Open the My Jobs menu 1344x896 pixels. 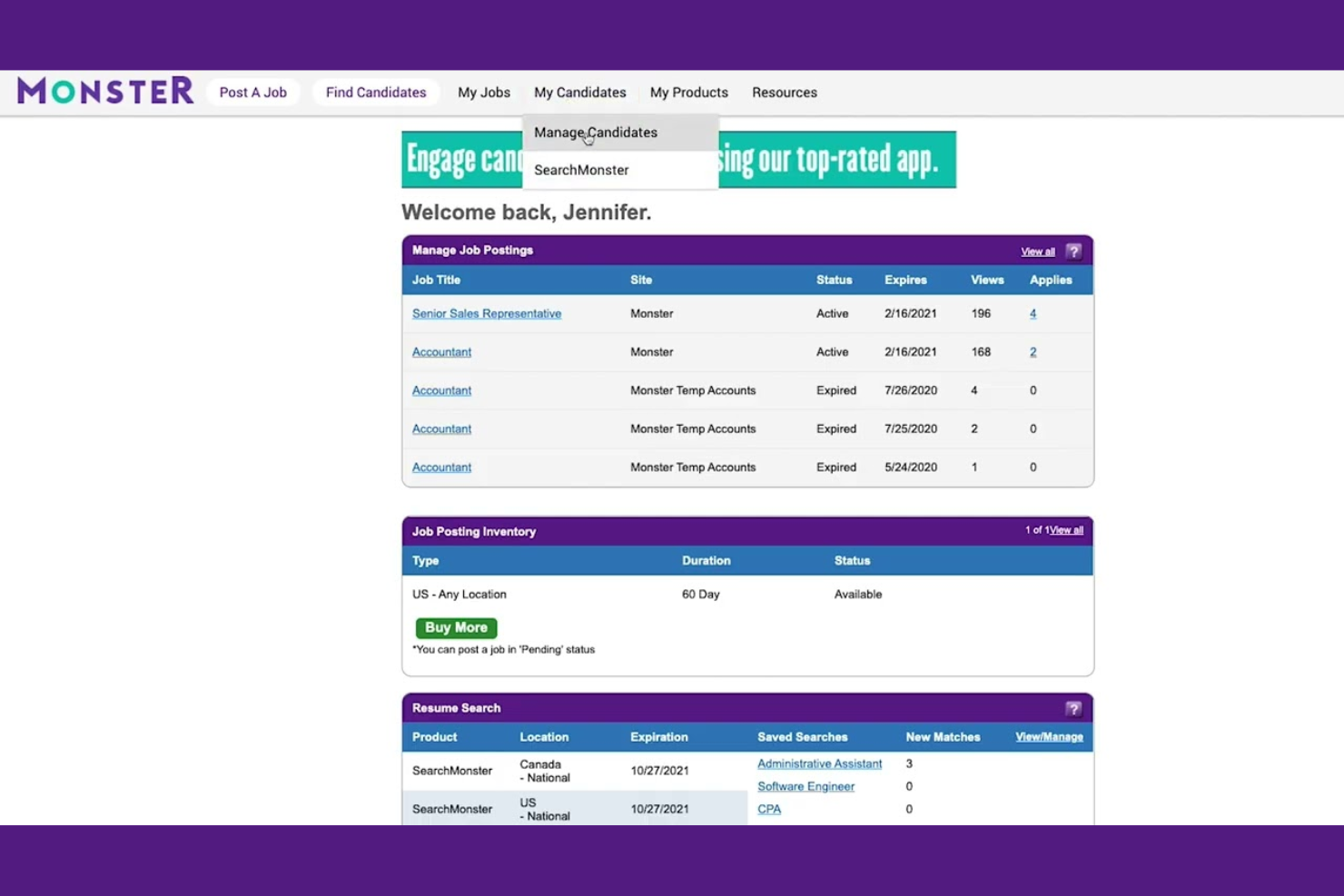point(484,93)
